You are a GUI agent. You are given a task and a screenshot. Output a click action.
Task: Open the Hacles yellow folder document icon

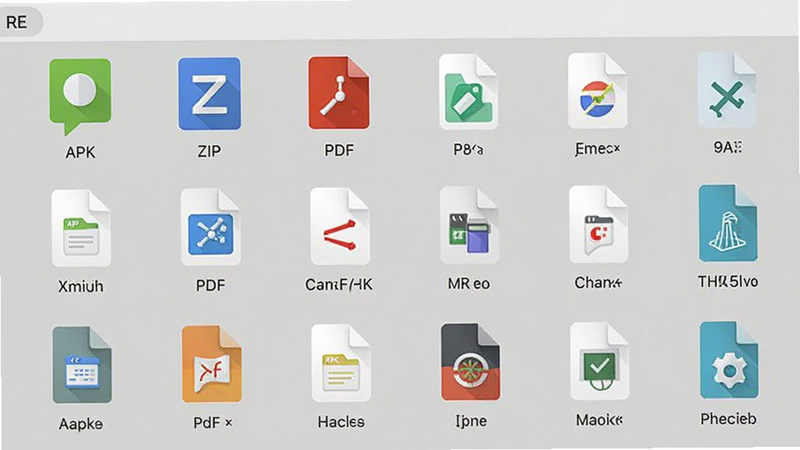tap(341, 363)
